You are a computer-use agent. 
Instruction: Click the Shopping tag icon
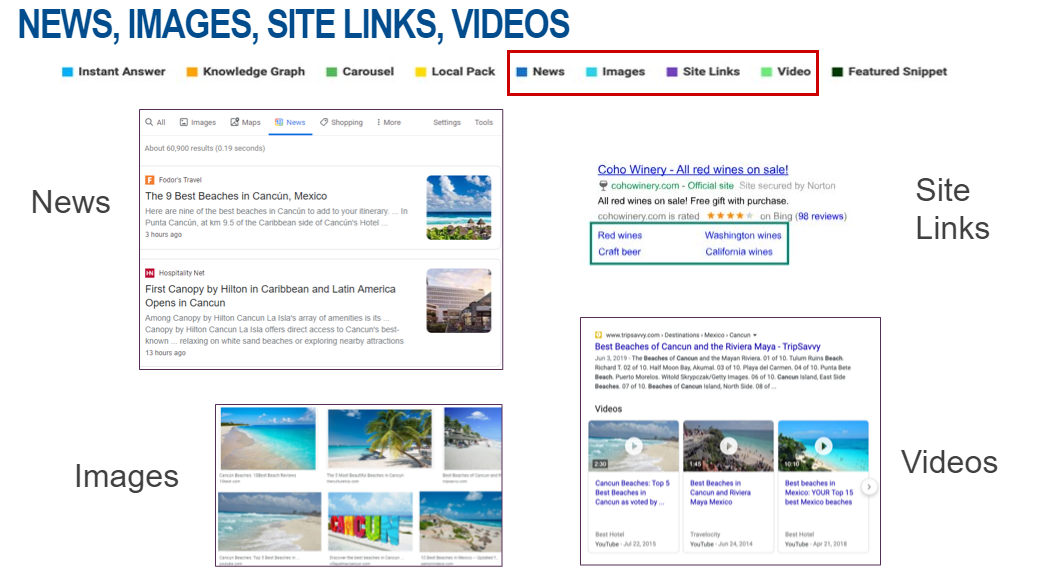tap(324, 122)
